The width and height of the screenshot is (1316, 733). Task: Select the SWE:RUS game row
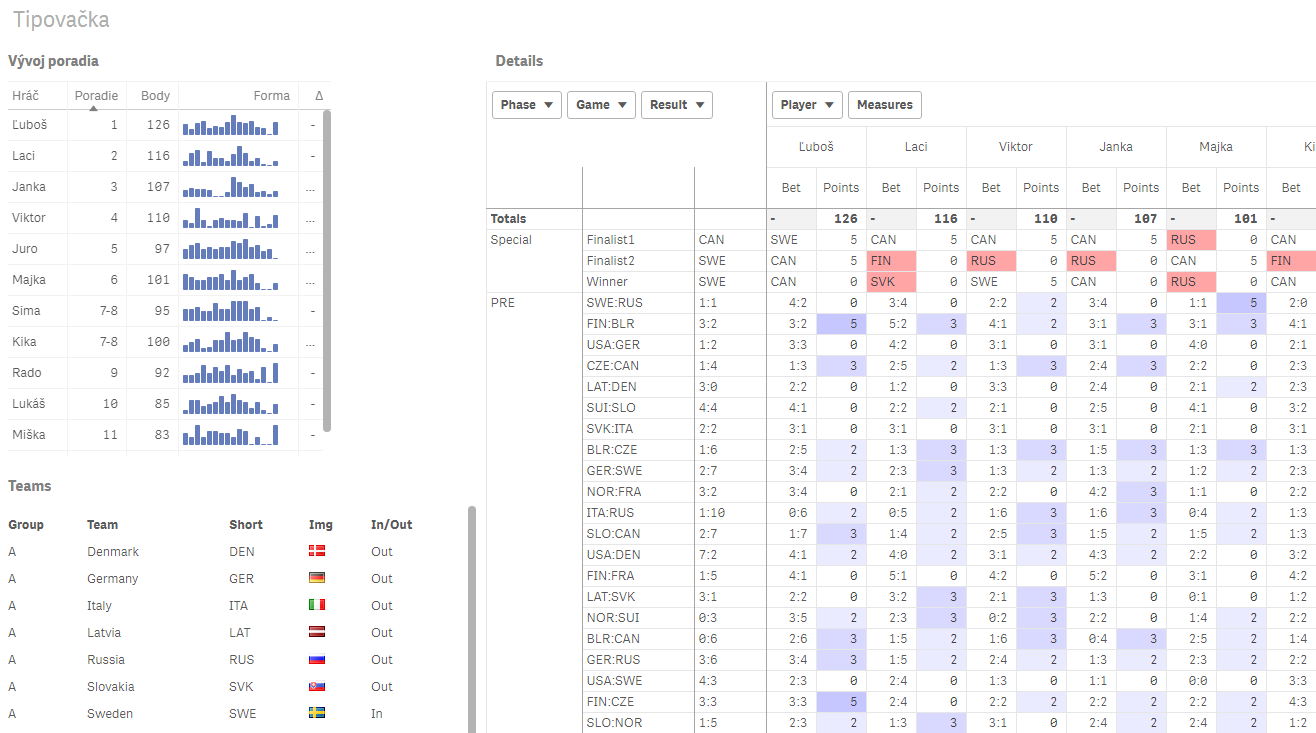point(638,302)
